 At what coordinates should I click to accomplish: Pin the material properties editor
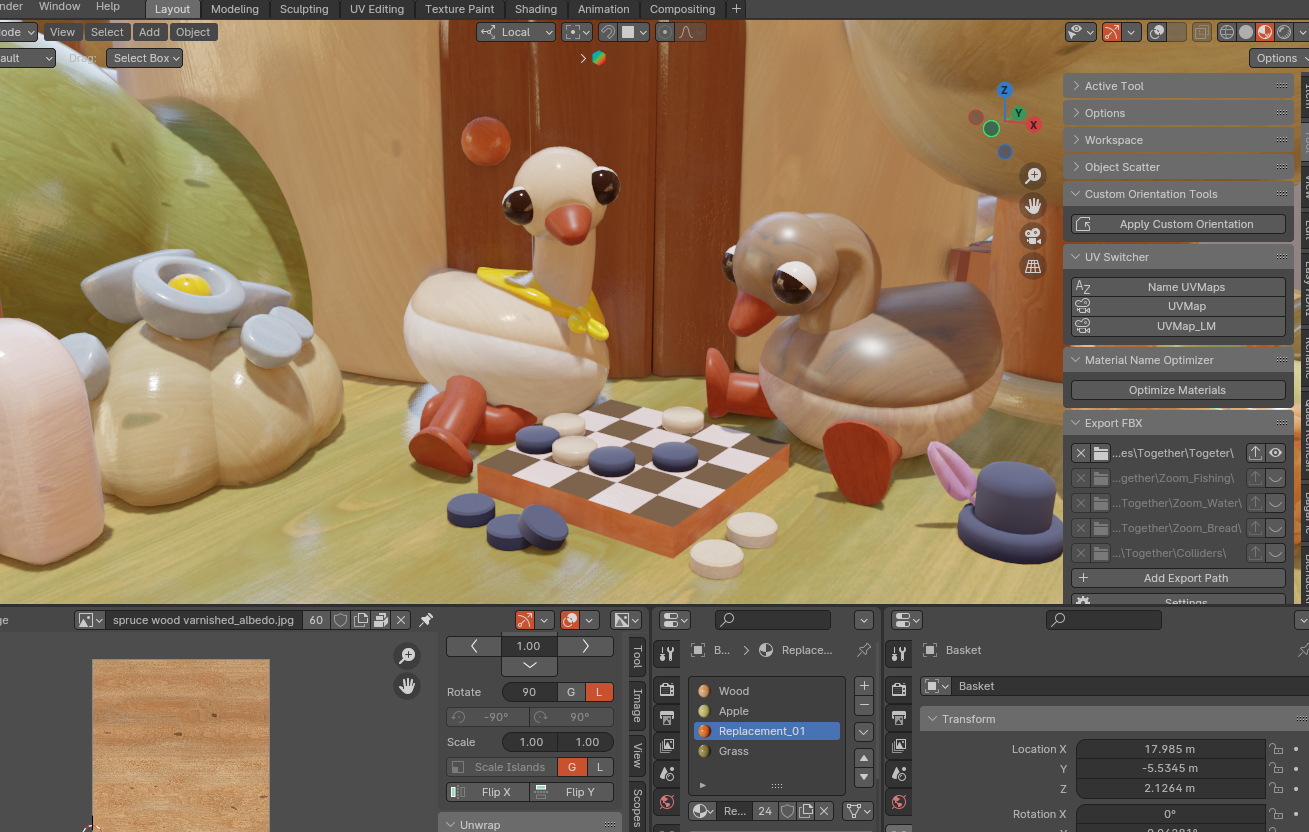[864, 650]
